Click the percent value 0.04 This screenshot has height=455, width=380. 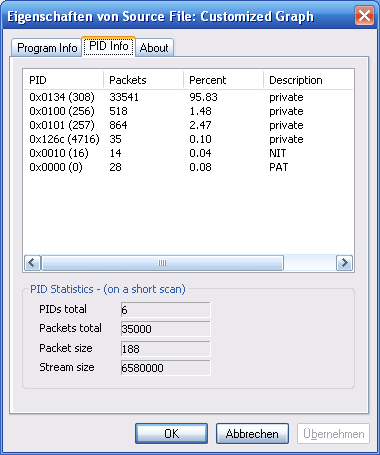tap(200, 153)
